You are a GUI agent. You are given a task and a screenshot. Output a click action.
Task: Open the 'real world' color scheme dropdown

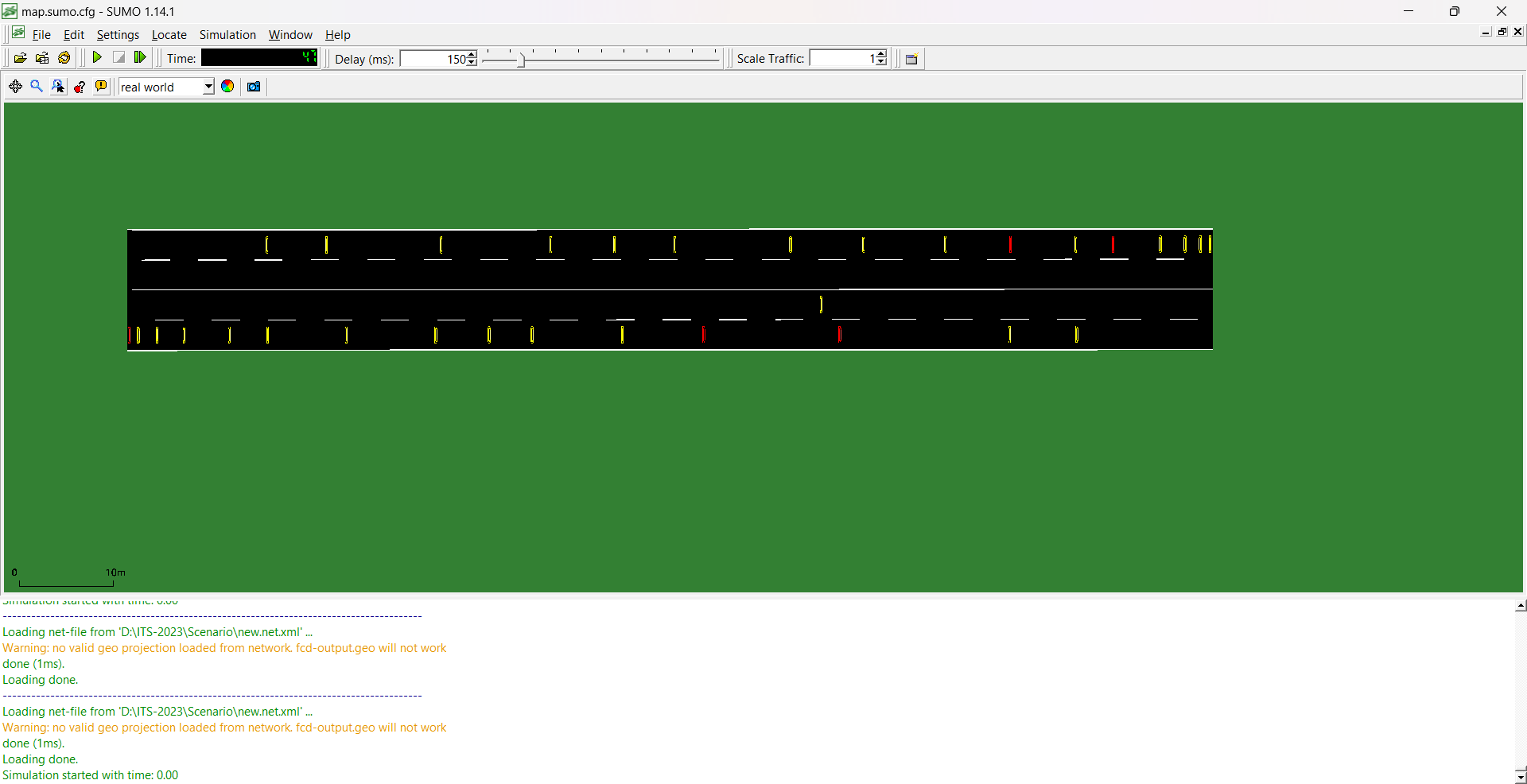(x=166, y=87)
